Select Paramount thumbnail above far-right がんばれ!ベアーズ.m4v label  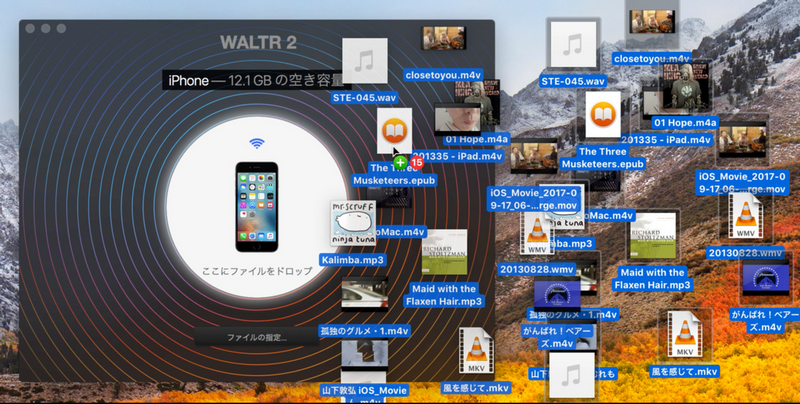[765, 279]
